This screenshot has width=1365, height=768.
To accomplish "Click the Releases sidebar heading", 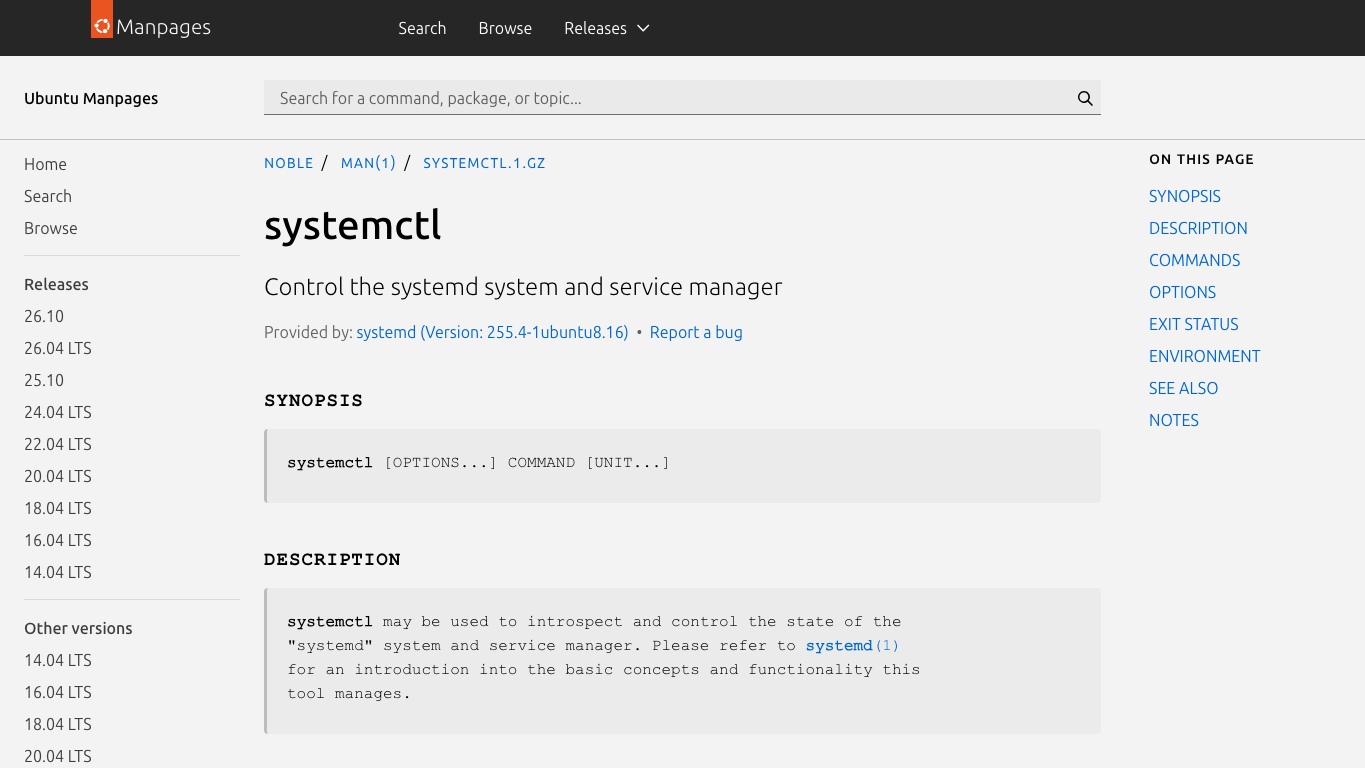I will (56, 284).
